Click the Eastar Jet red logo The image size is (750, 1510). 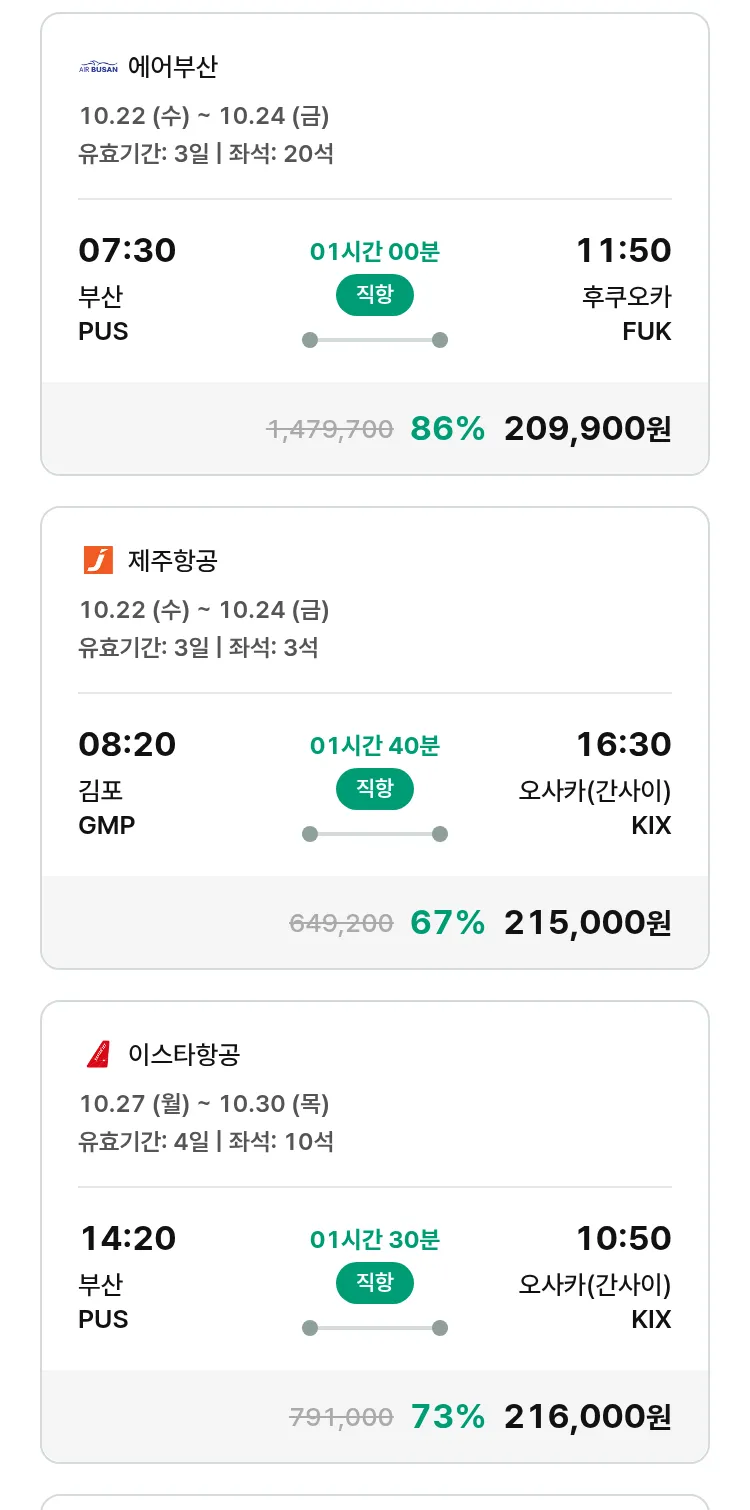(98, 1054)
